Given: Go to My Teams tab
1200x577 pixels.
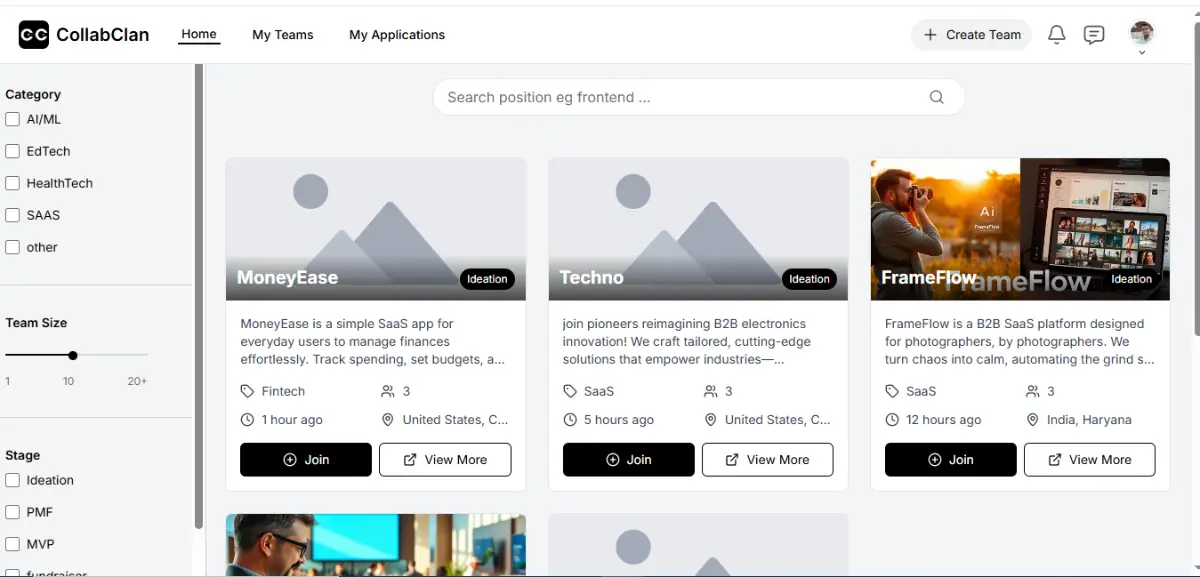Looking at the screenshot, I should 282,35.
